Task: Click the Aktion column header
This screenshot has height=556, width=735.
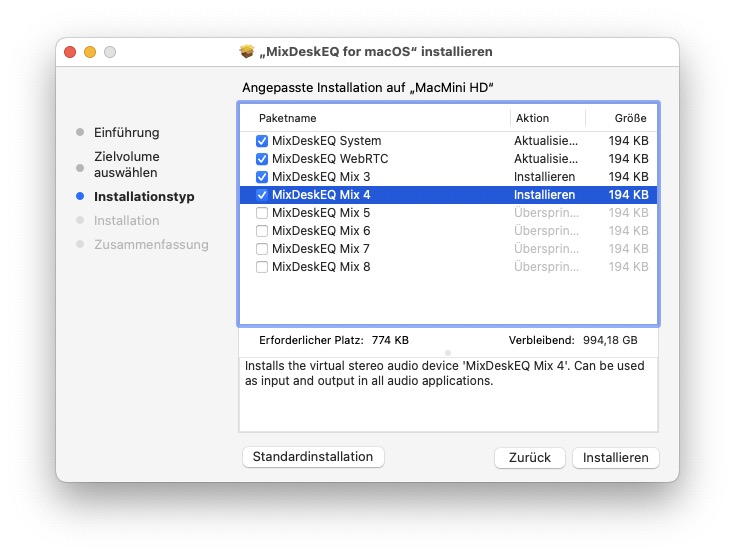Action: click(x=532, y=118)
